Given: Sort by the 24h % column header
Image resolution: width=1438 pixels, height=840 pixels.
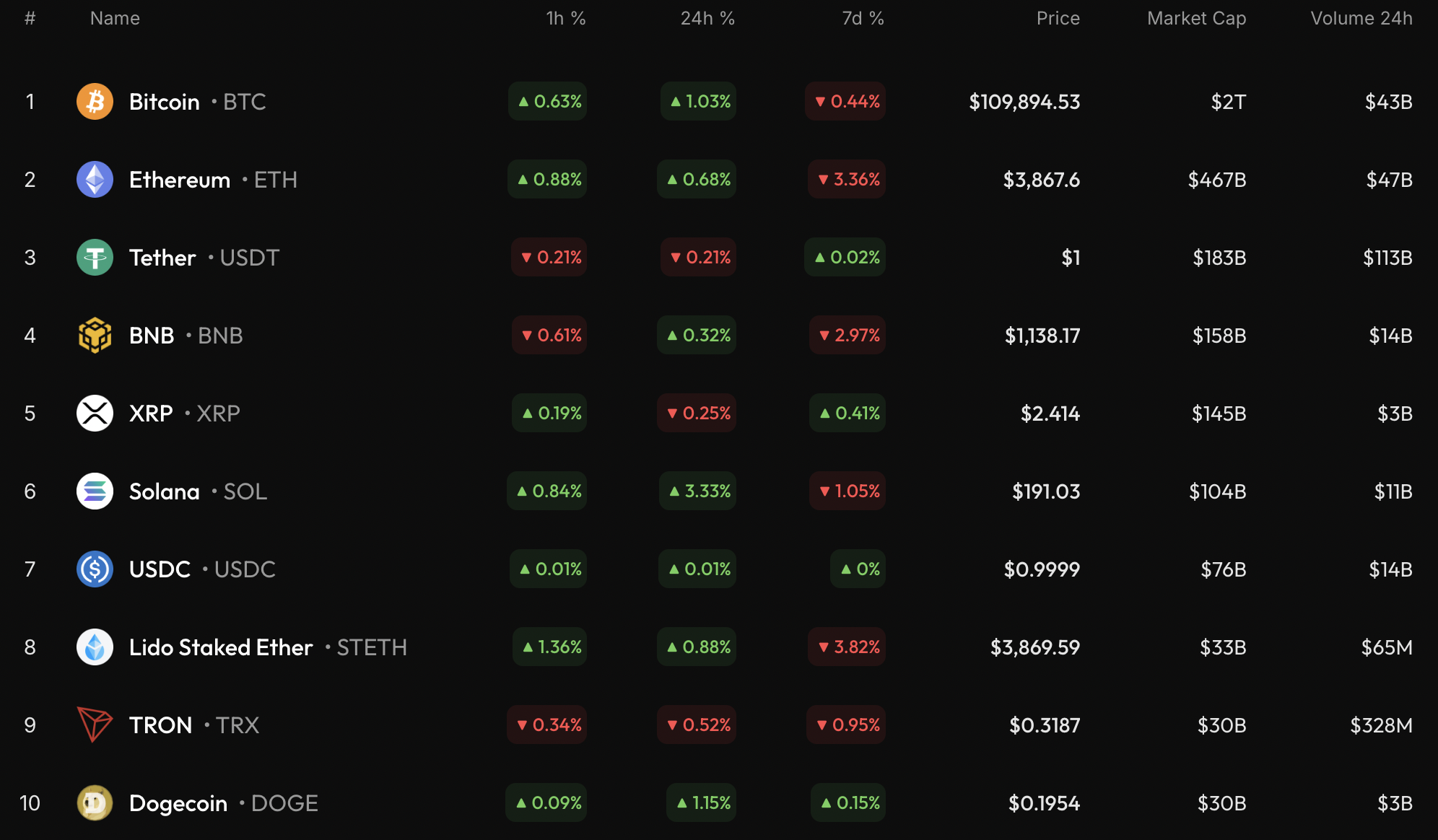Looking at the screenshot, I should click(707, 19).
